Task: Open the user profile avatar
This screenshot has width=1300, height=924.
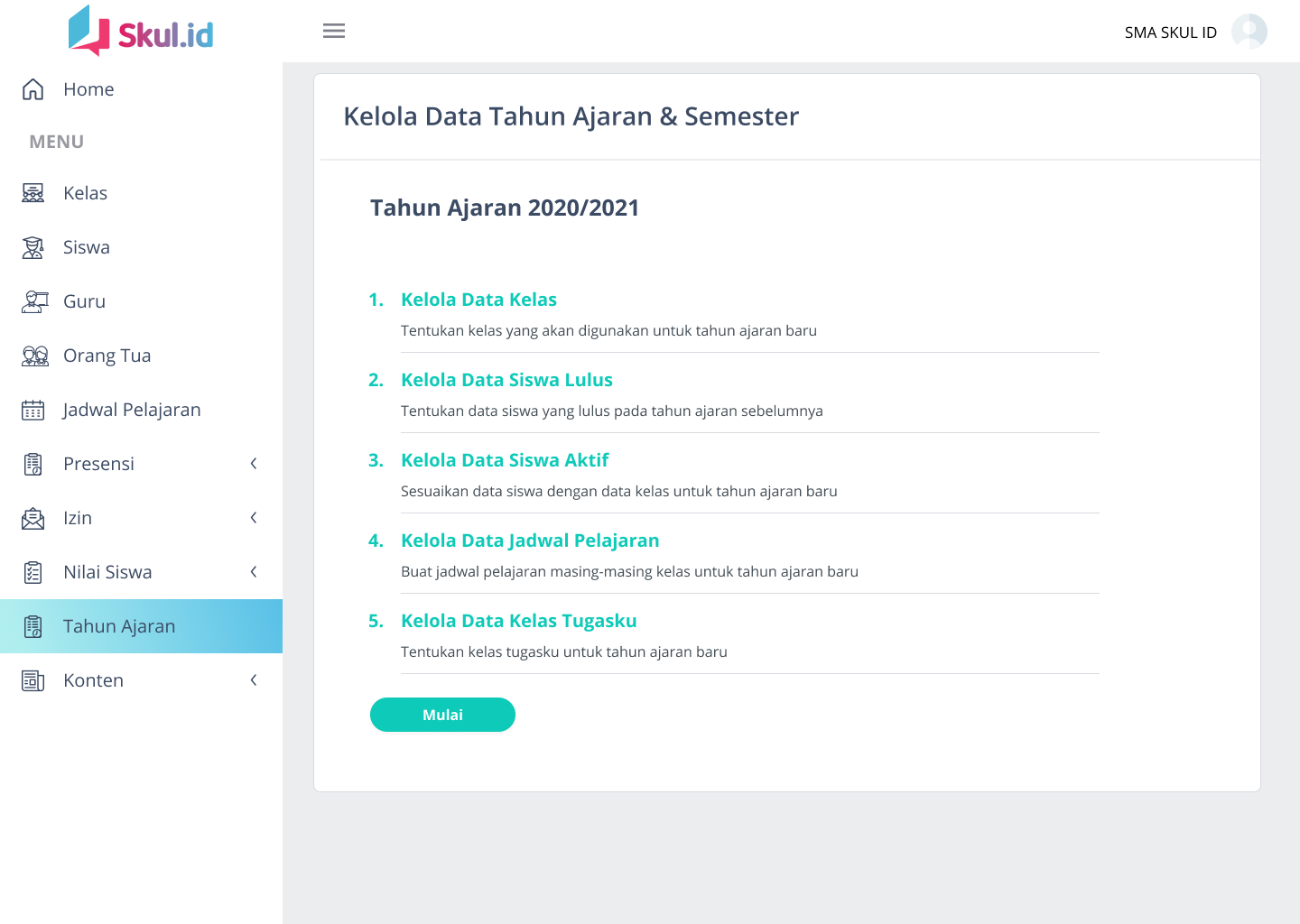Action: (x=1249, y=32)
